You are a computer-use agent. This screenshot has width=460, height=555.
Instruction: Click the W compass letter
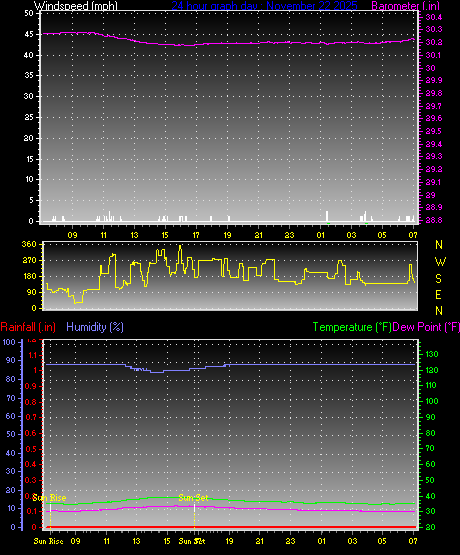click(440, 262)
